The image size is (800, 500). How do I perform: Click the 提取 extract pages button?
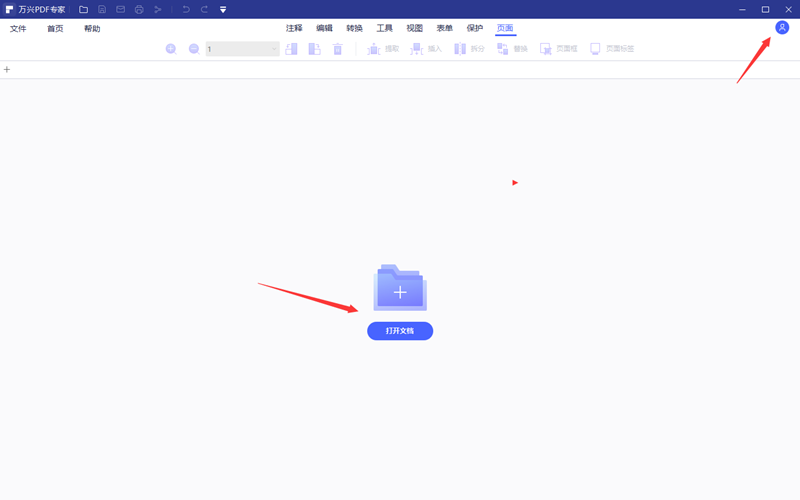point(383,49)
